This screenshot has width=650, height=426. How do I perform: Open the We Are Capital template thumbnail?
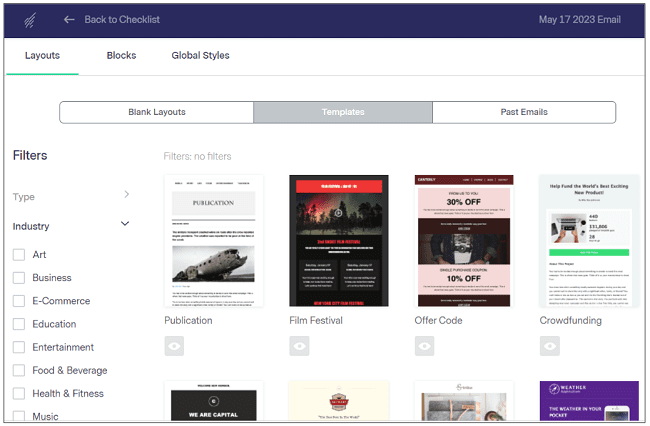[213, 401]
